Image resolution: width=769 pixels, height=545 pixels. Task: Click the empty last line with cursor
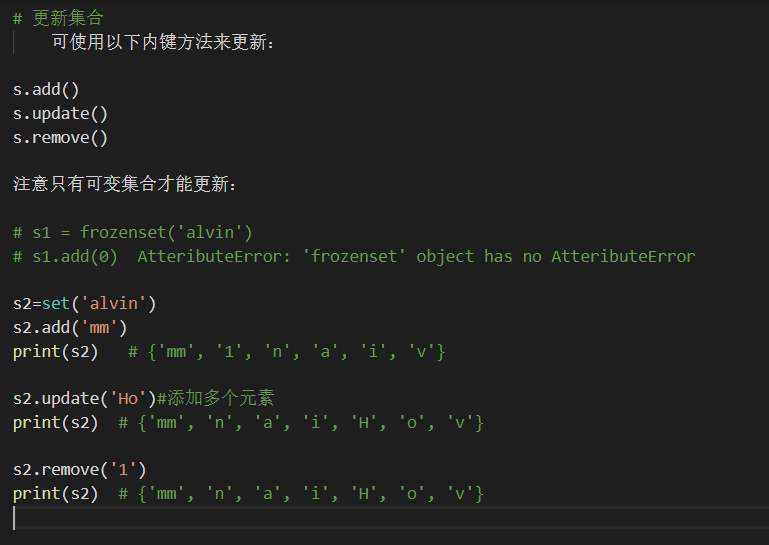click(391, 518)
